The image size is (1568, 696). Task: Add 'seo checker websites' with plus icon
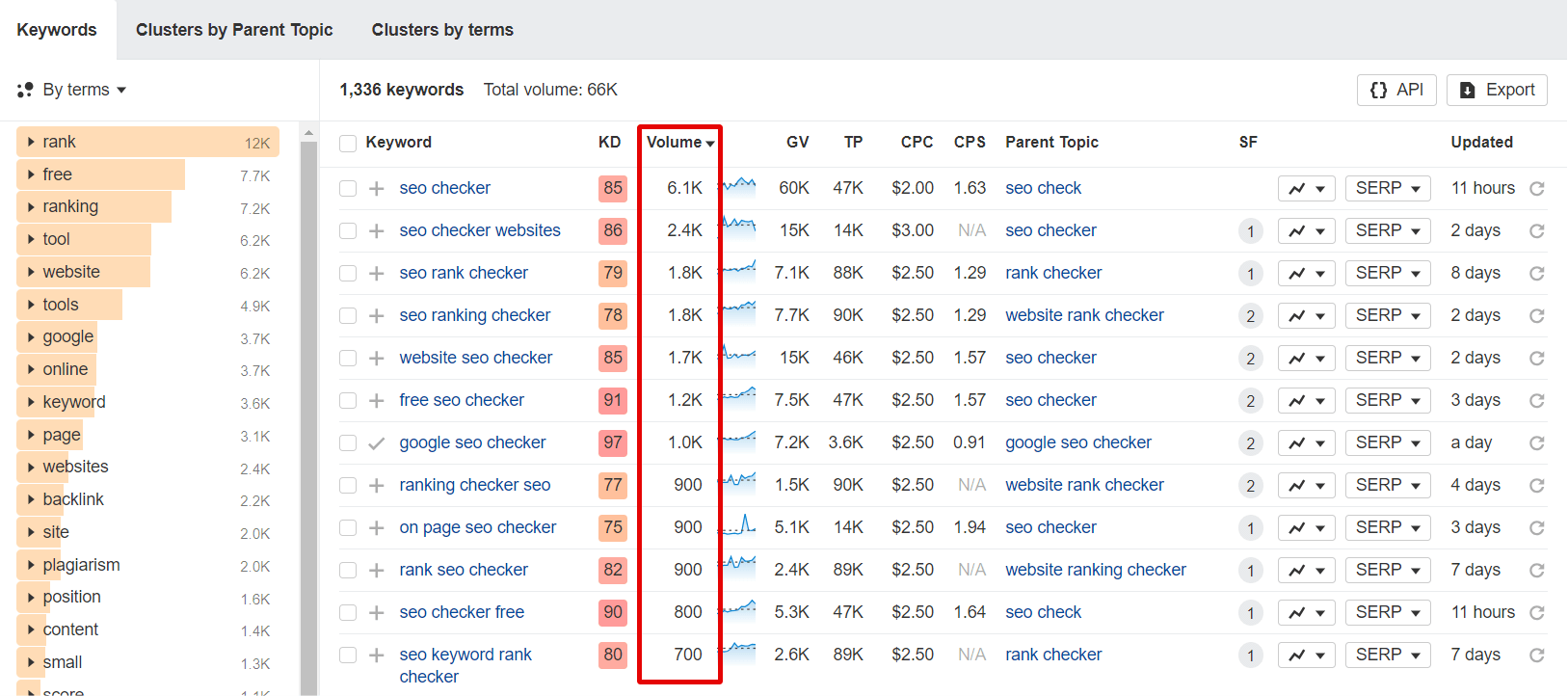tap(377, 231)
